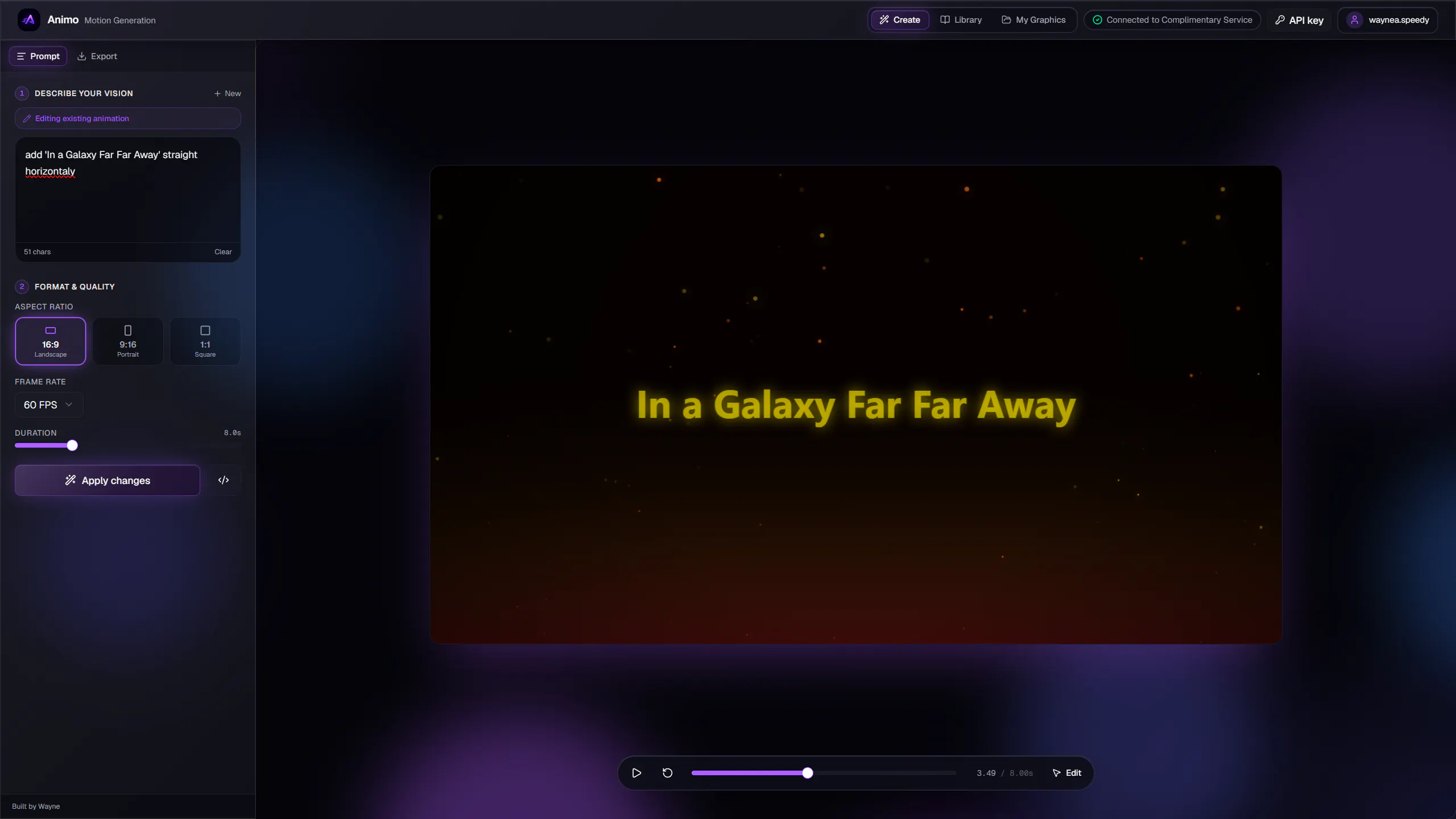Screen dimensions: 1456x819
Task: Select the 9:16 Portrait aspect ratio
Action: [x=128, y=341]
